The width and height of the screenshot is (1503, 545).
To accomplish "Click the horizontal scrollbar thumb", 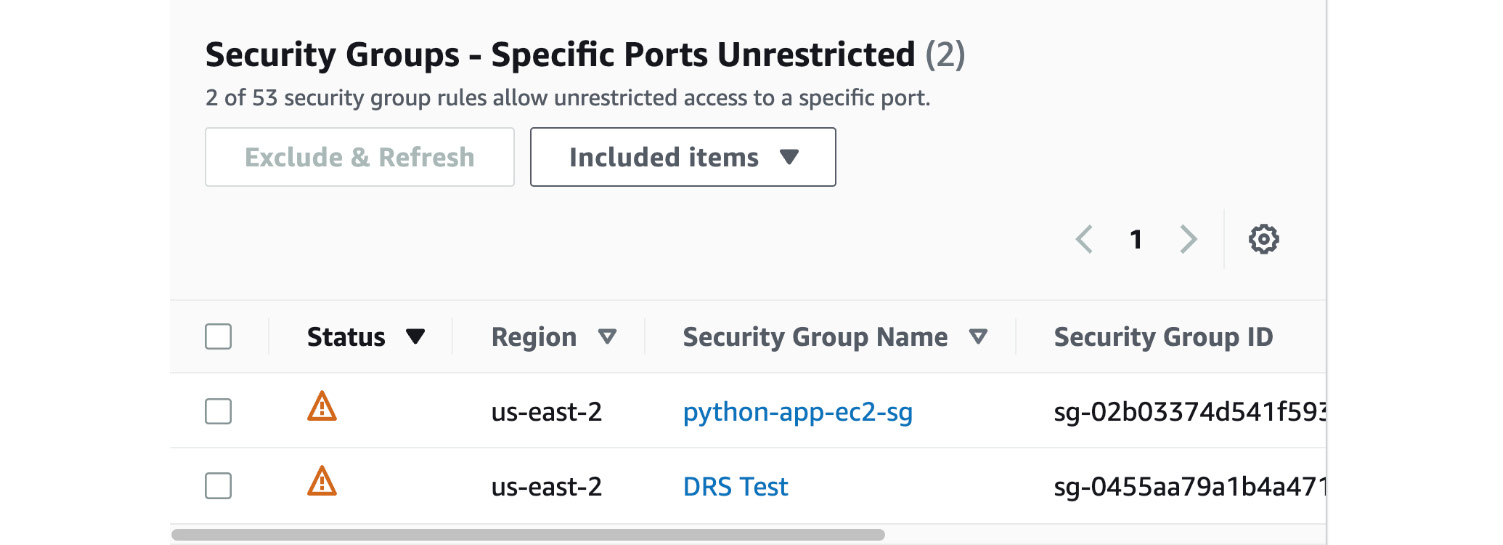I will [528, 535].
